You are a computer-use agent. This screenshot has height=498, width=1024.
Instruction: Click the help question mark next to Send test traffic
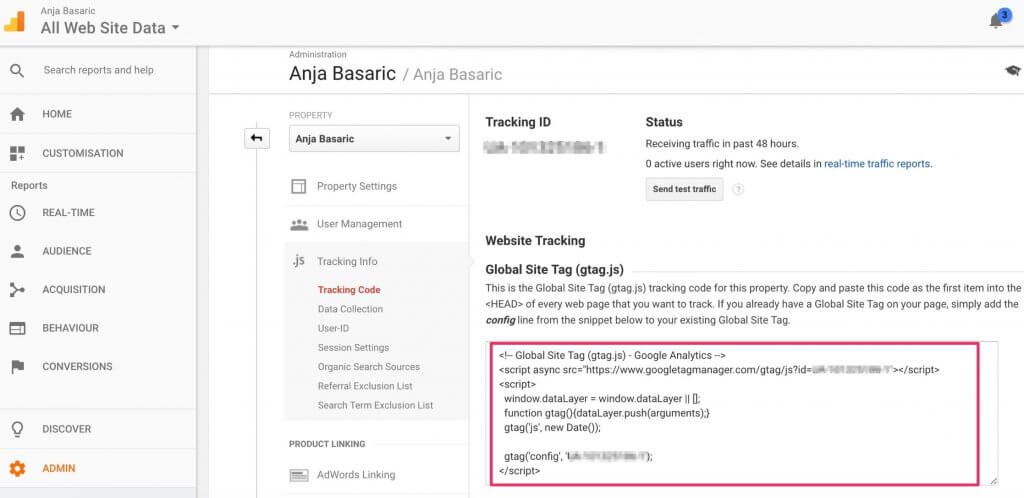coord(738,189)
